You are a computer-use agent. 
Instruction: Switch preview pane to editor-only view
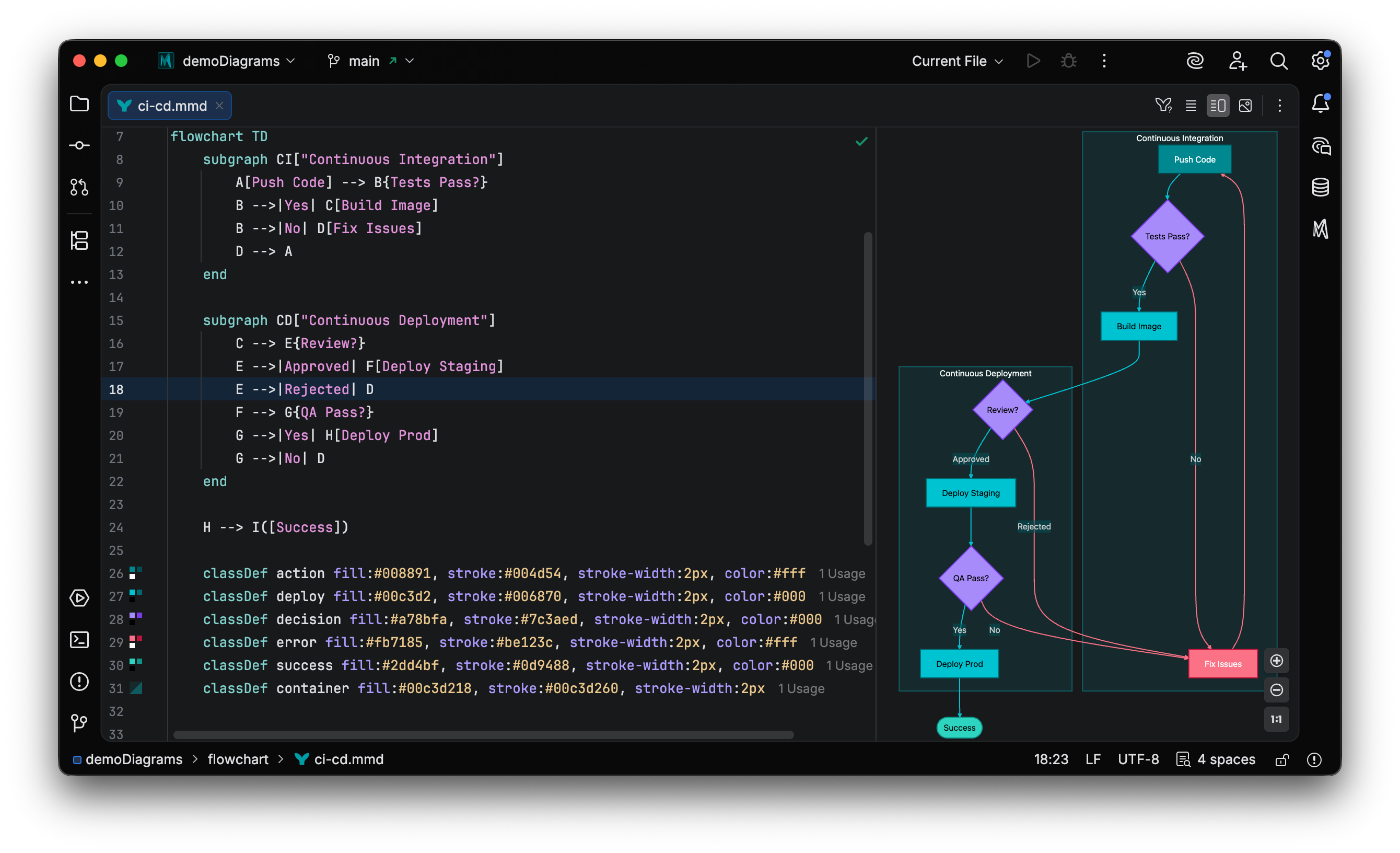click(1192, 105)
